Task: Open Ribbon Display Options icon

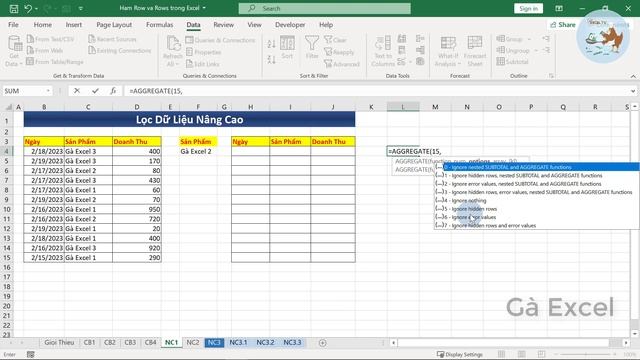Action: click(x=559, y=9)
